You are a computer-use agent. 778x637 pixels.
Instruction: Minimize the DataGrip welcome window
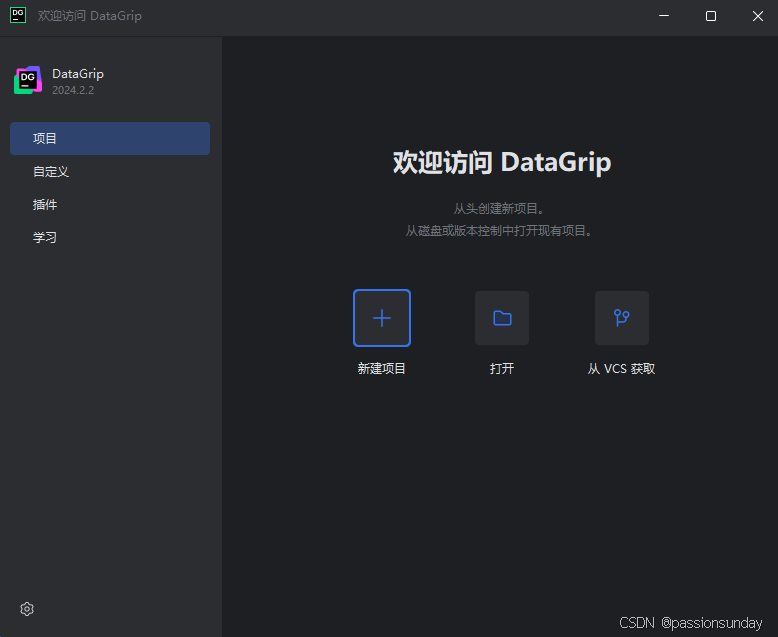coord(664,16)
